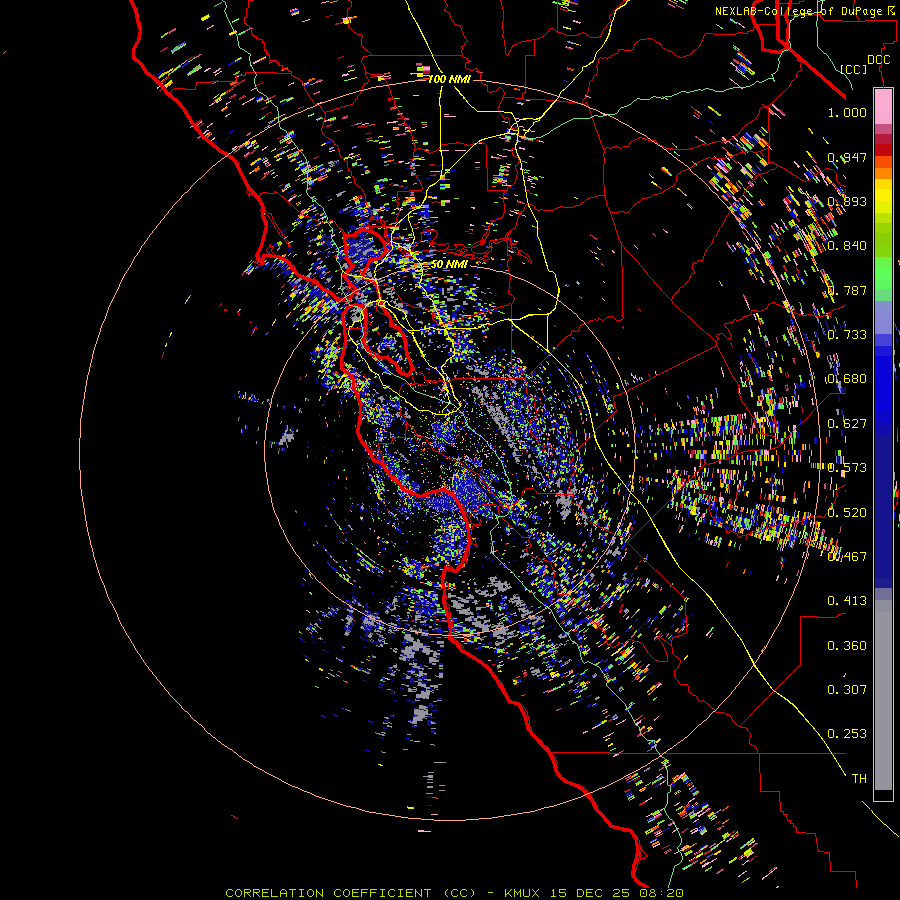This screenshot has height=900, width=900.
Task: Select the 0.360 value on the color scale
Action: 847,646
